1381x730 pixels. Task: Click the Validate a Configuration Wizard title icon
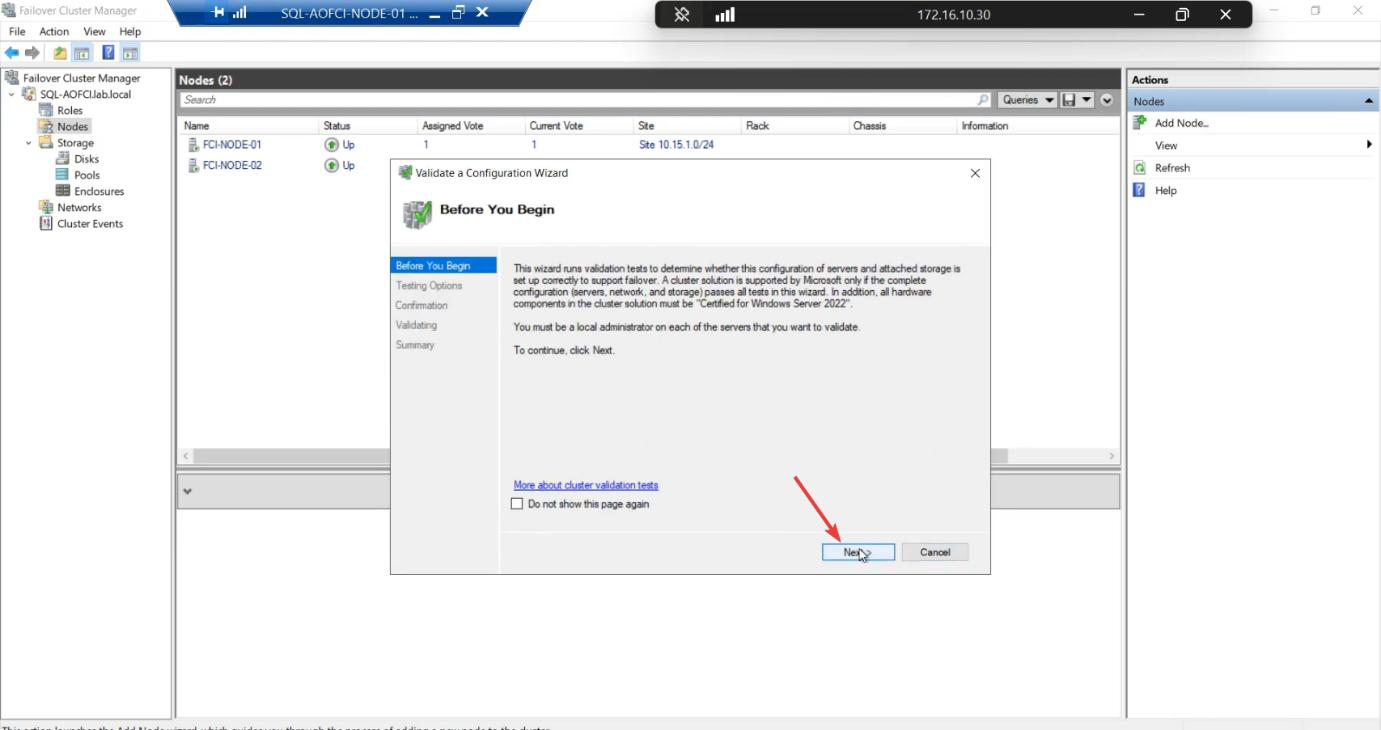[x=405, y=173]
